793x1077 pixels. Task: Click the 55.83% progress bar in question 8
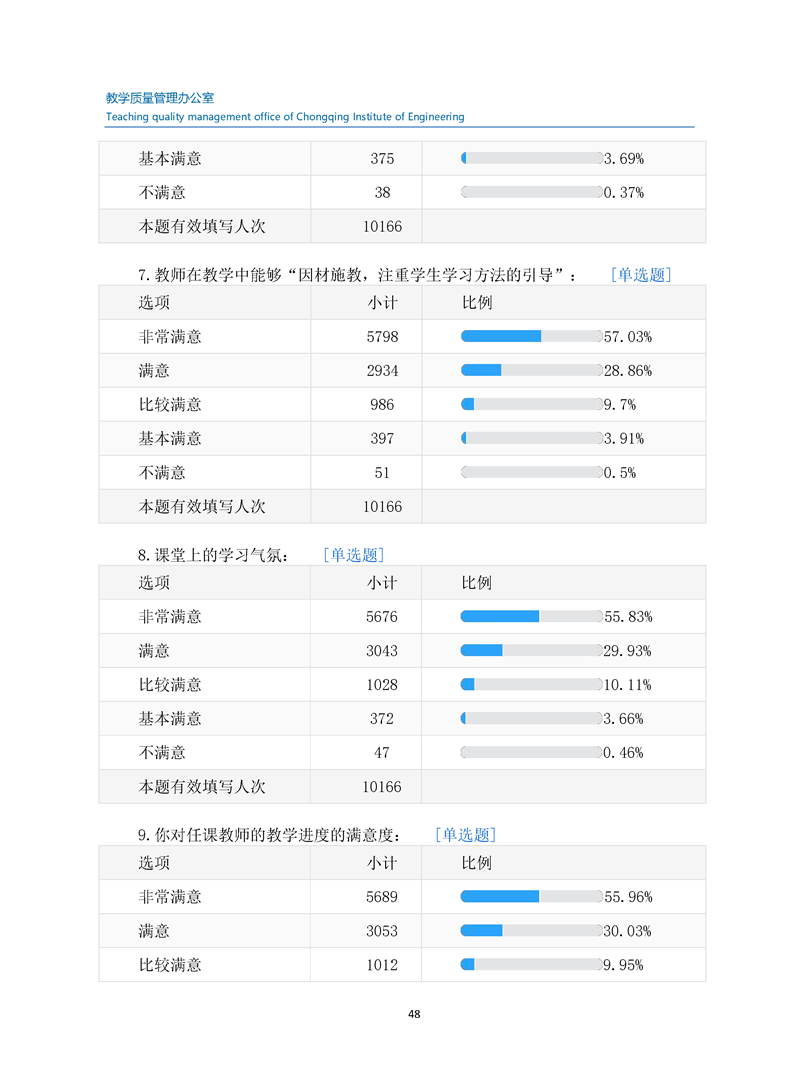tap(531, 617)
